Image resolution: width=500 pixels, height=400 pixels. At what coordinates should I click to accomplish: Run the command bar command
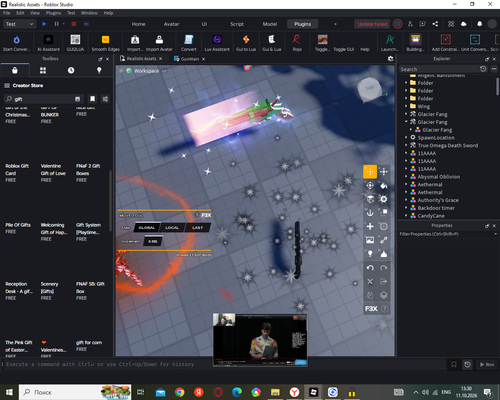pos(487,364)
